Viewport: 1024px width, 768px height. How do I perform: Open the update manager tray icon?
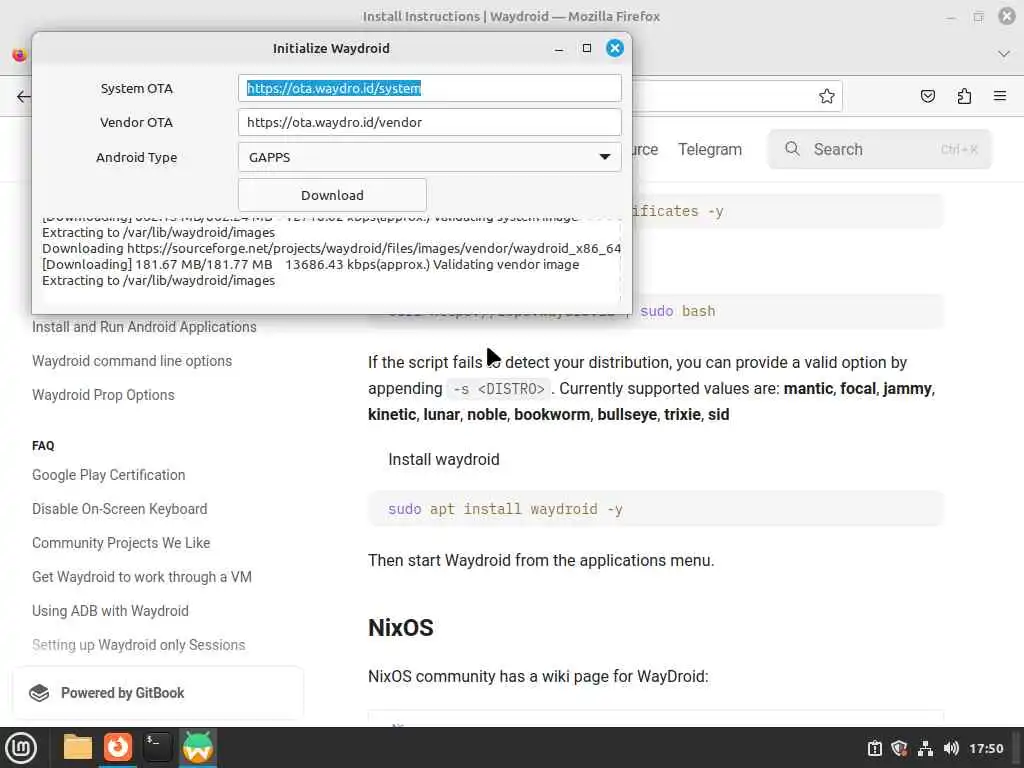point(874,748)
